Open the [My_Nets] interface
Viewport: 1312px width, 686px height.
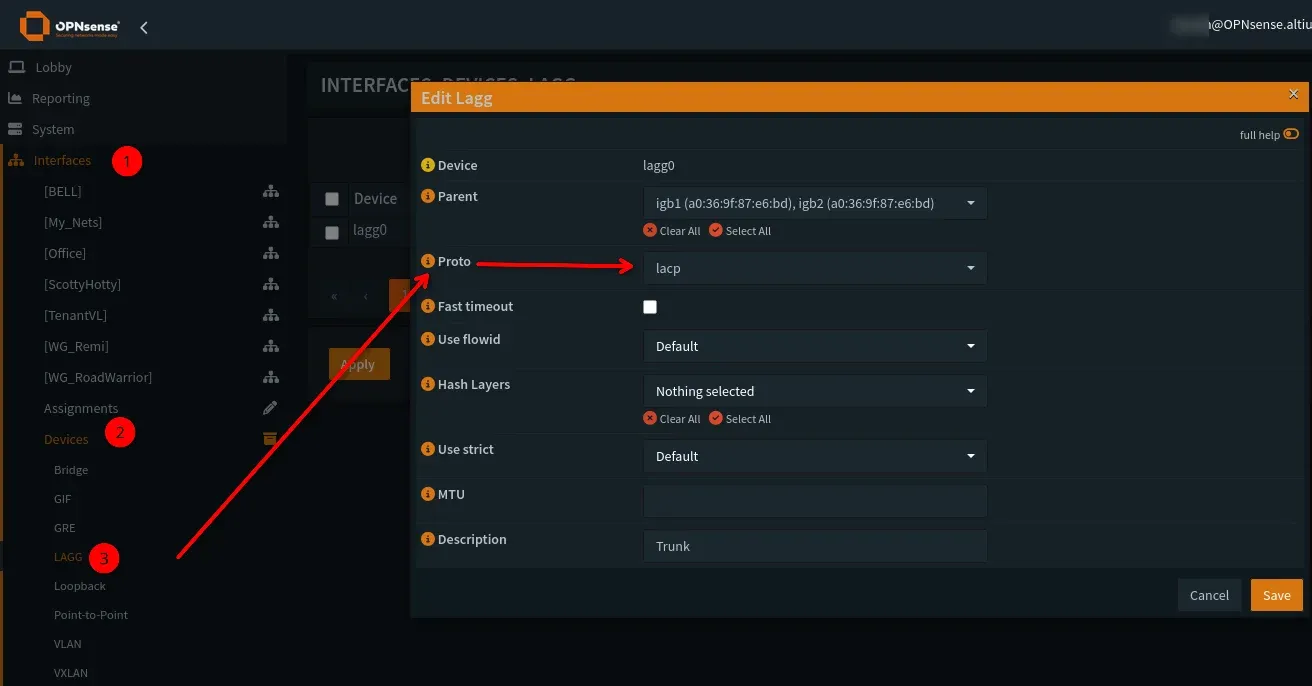point(73,222)
